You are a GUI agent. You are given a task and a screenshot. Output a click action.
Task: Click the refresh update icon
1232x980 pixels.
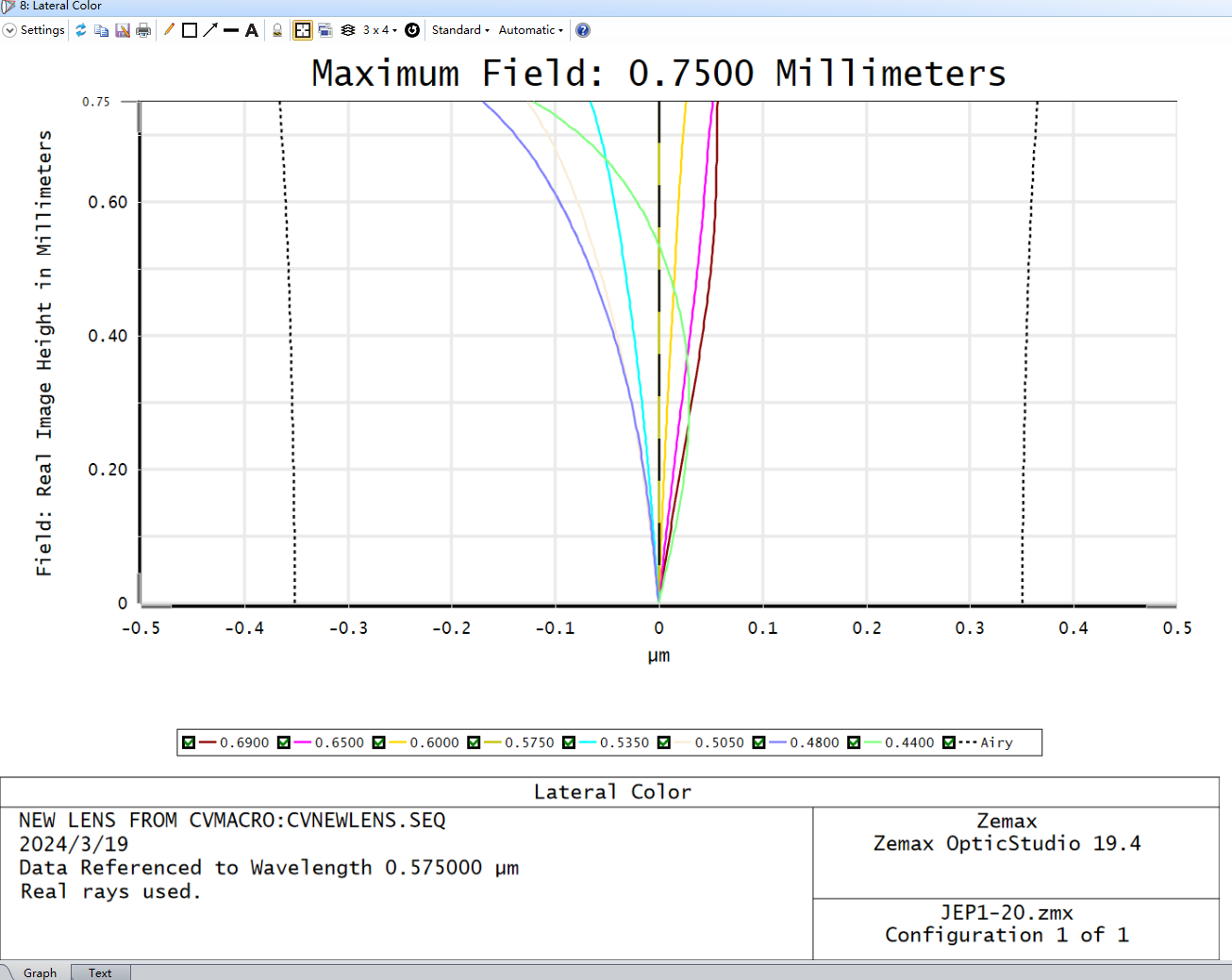point(81,30)
